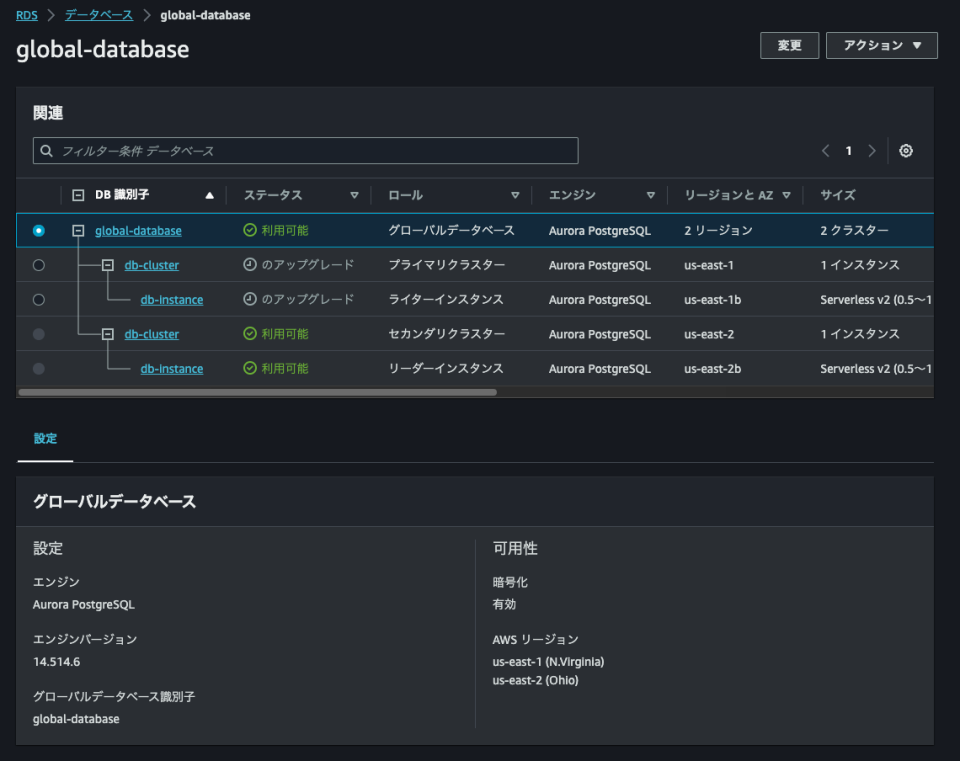Click the search magnifier in the filter box
The image size is (960, 761).
click(x=47, y=150)
